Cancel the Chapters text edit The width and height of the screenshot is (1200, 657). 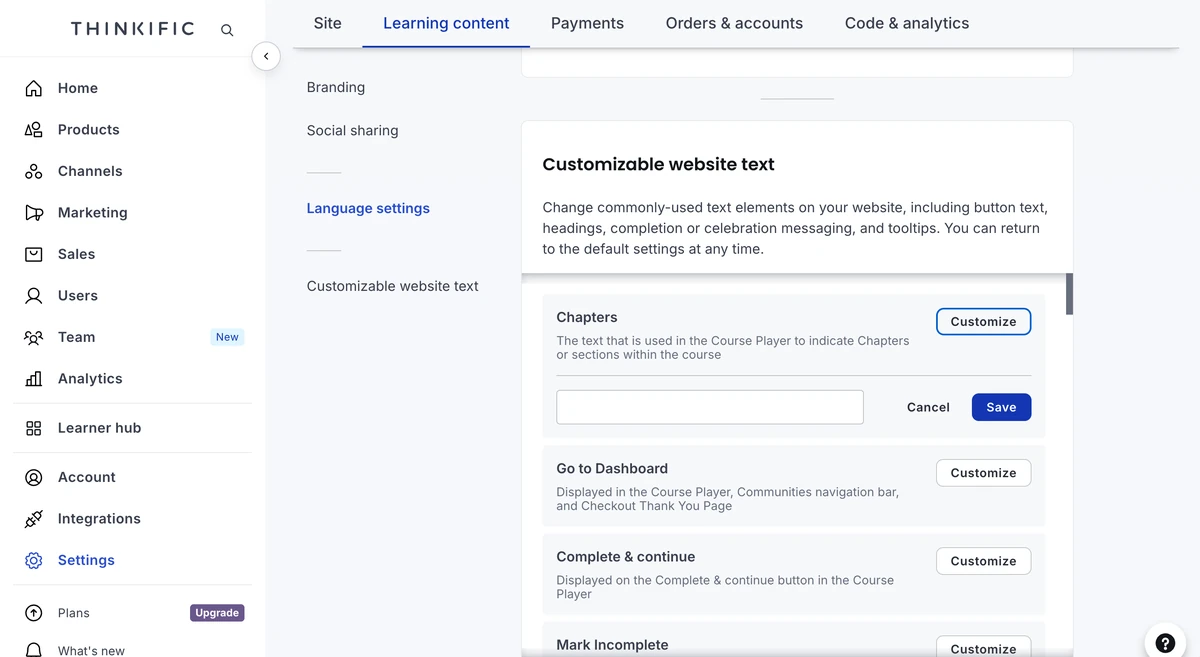[928, 407]
